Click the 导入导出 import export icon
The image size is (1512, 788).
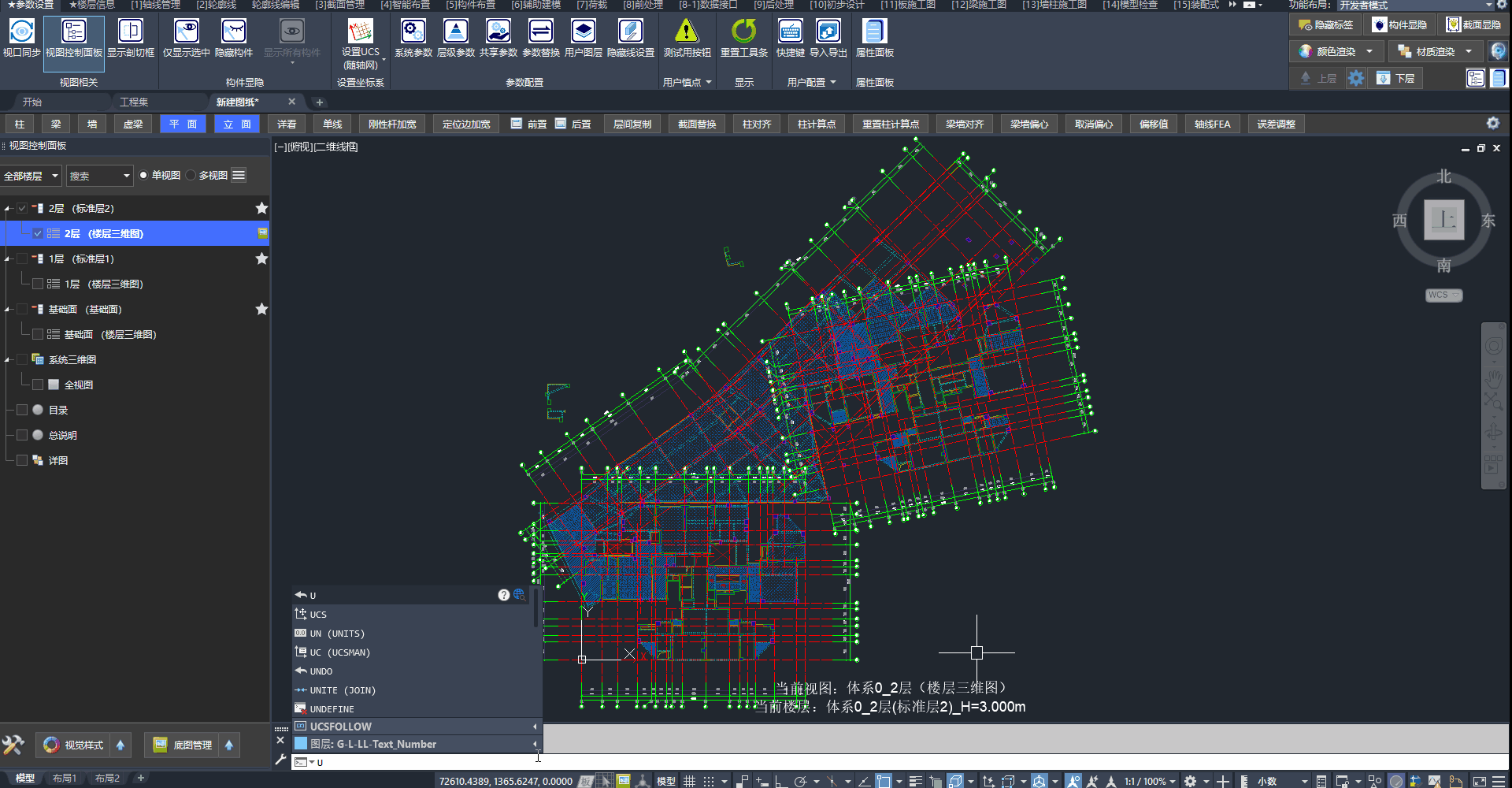[x=828, y=32]
